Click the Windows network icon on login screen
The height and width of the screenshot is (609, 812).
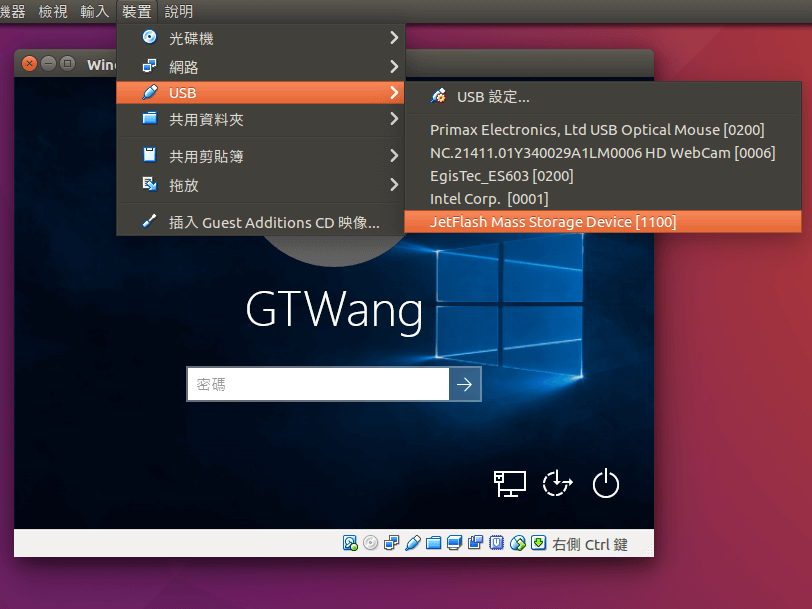tap(510, 484)
